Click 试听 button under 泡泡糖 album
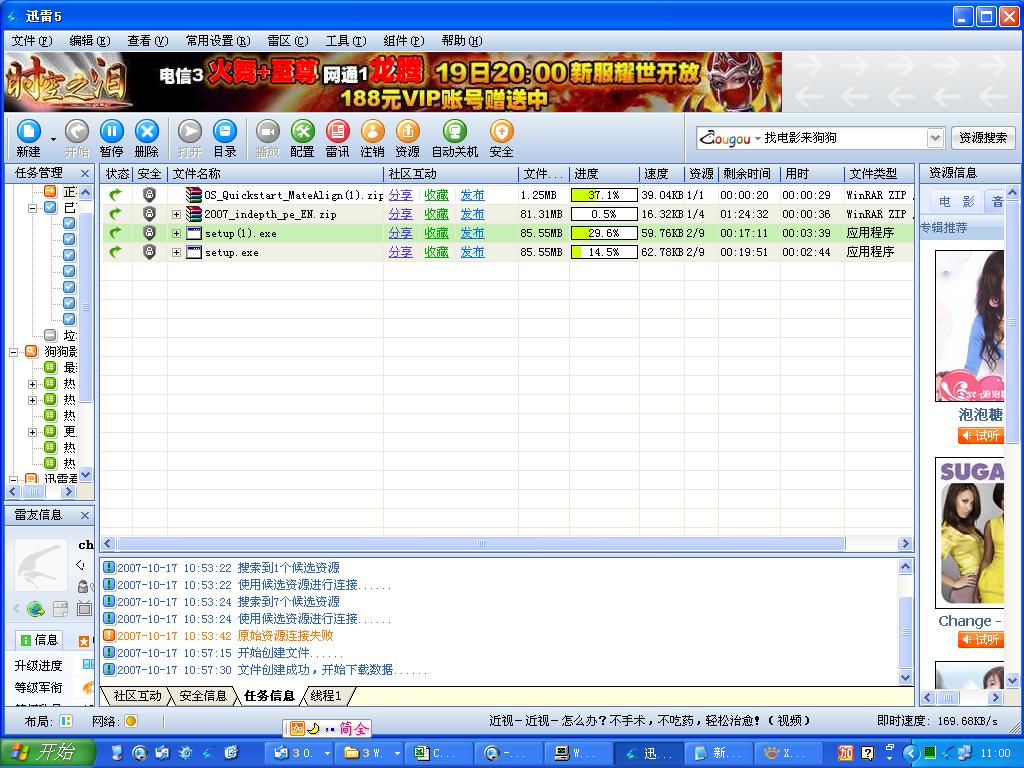This screenshot has height=768, width=1024. point(980,436)
